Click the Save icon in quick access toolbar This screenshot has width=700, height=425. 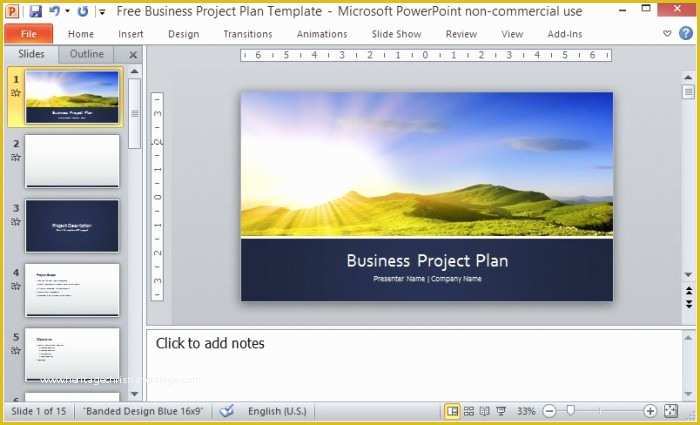tap(35, 11)
